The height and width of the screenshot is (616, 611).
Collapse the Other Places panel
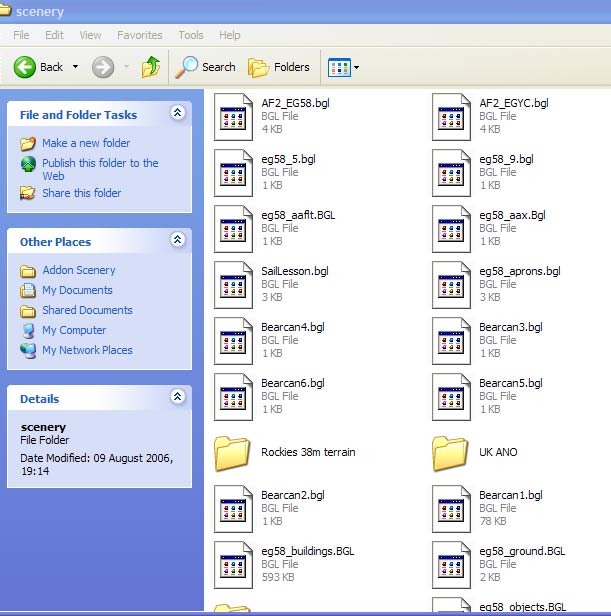[x=178, y=241]
